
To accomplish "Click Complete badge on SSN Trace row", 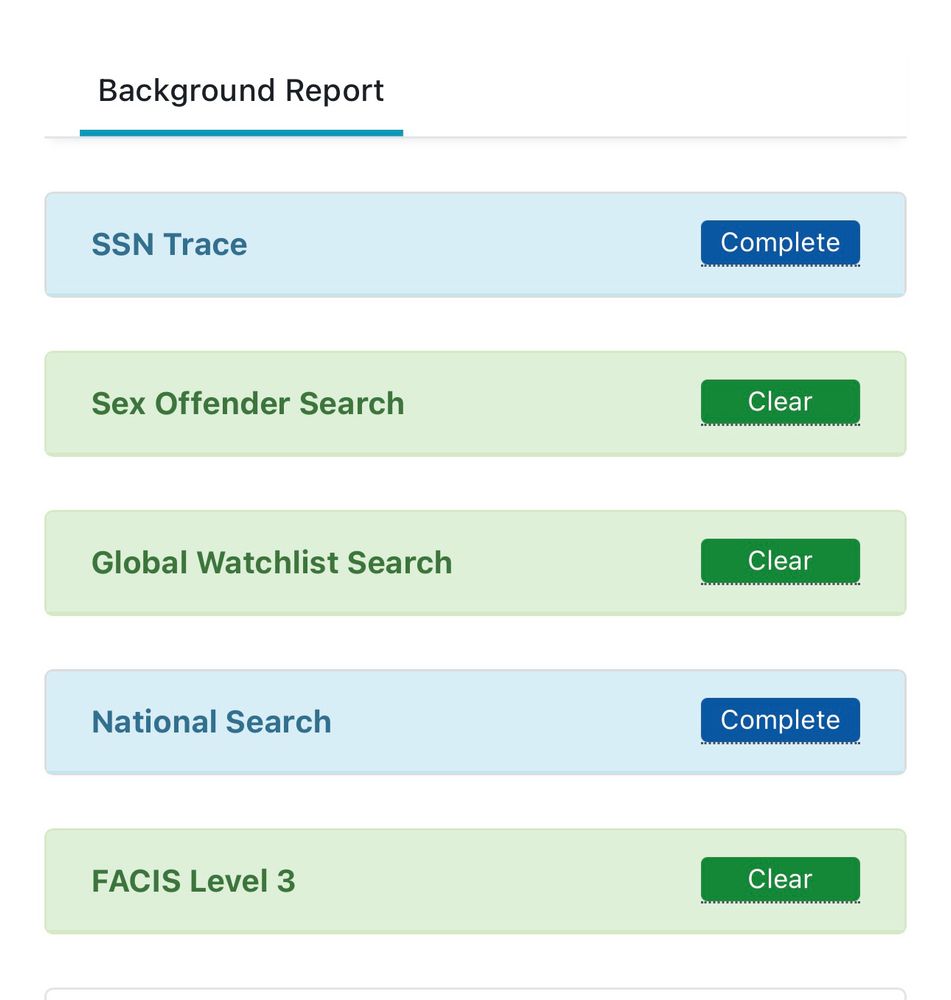I will (x=780, y=242).
